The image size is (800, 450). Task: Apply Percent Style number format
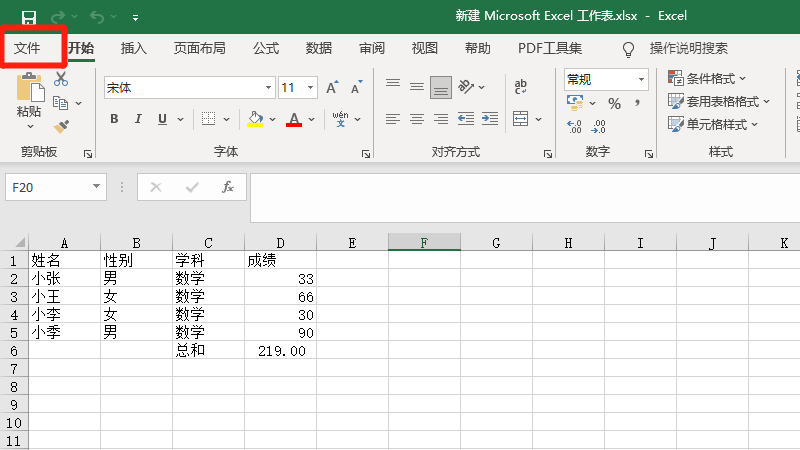pyautogui.click(x=614, y=103)
